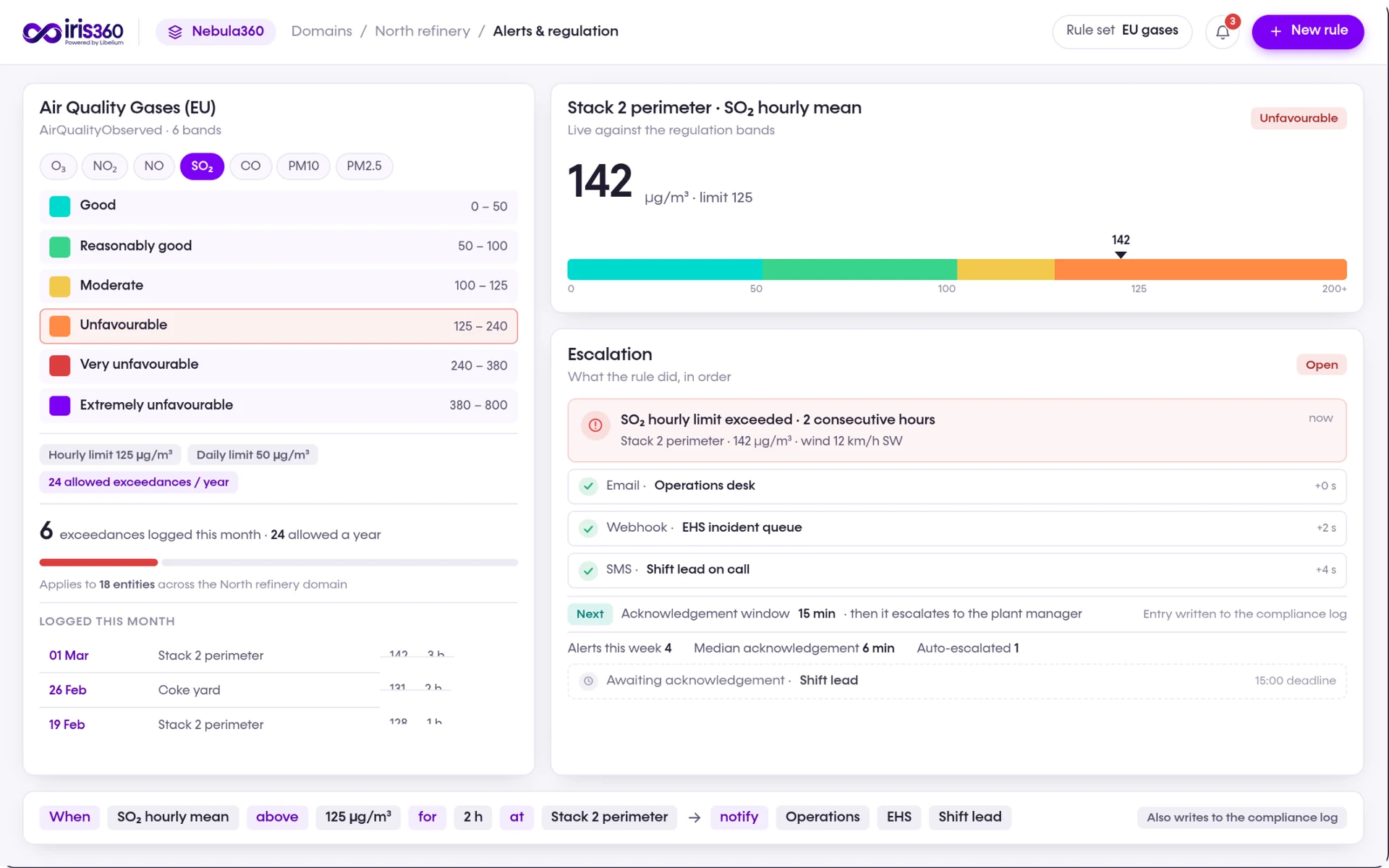
Task: Click the Good band cyan swatch
Action: pyautogui.click(x=59, y=206)
